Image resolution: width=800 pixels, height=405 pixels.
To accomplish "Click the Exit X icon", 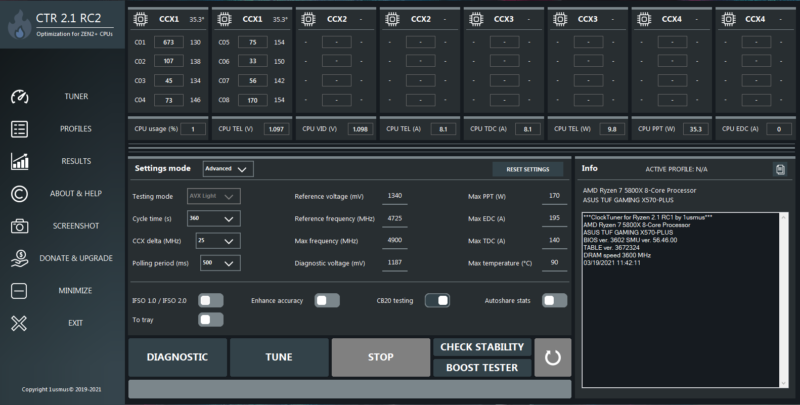I will (19, 323).
